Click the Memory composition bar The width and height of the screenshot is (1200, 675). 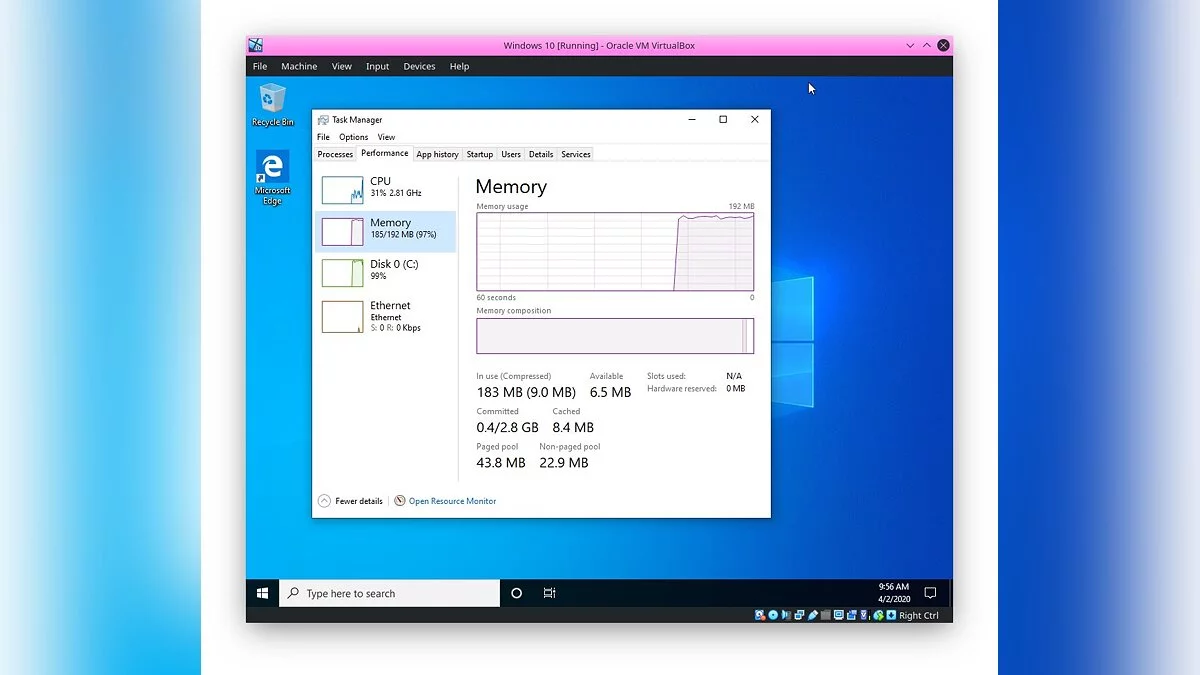(x=615, y=336)
